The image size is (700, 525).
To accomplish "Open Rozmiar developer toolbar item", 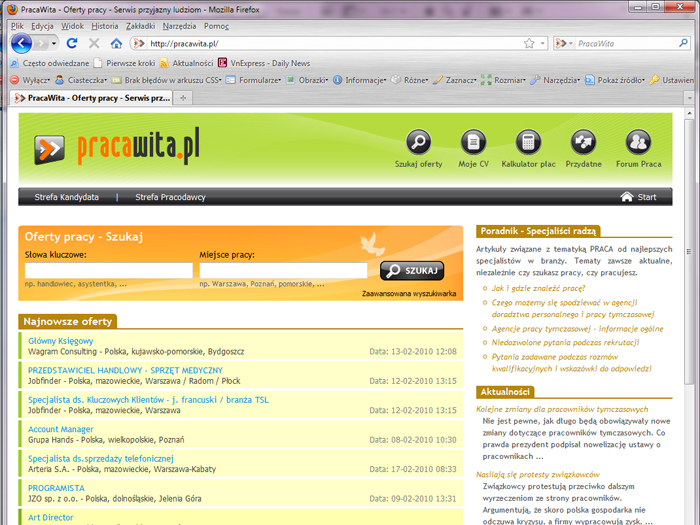I will [x=504, y=80].
